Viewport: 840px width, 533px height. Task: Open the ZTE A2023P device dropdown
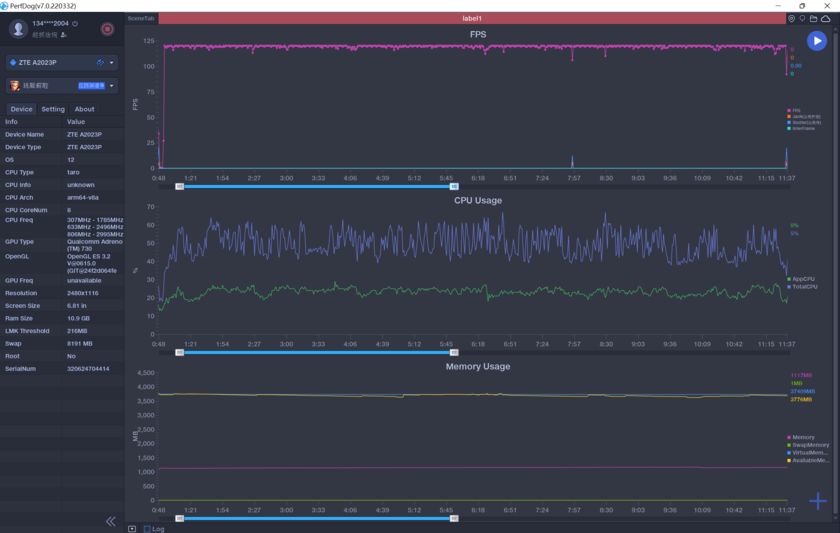click(x=111, y=63)
